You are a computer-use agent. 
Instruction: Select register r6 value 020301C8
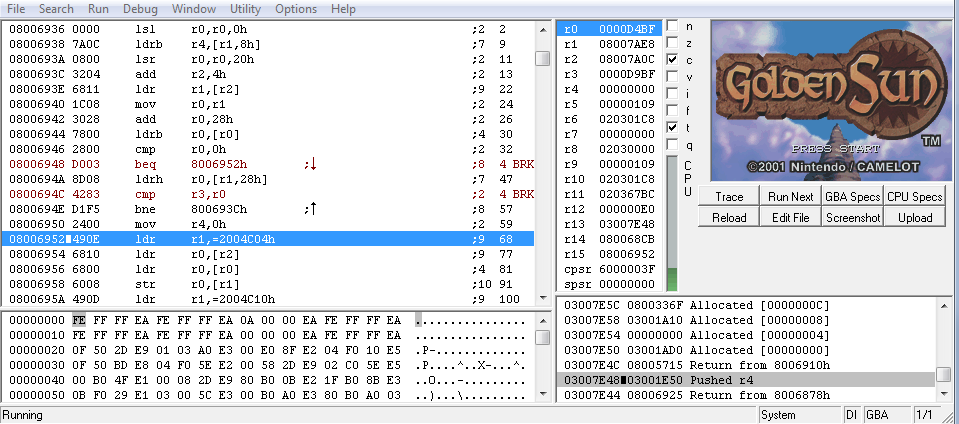[627, 119]
